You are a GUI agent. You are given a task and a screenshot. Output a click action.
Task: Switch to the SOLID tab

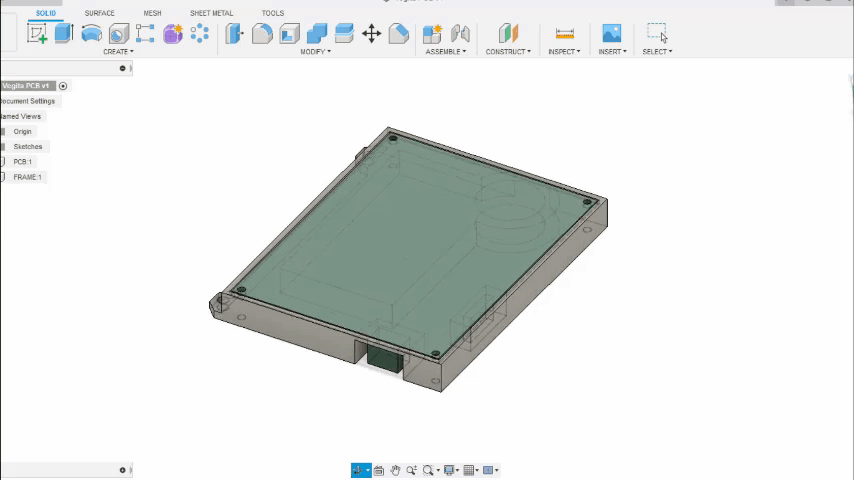pyautogui.click(x=46, y=13)
